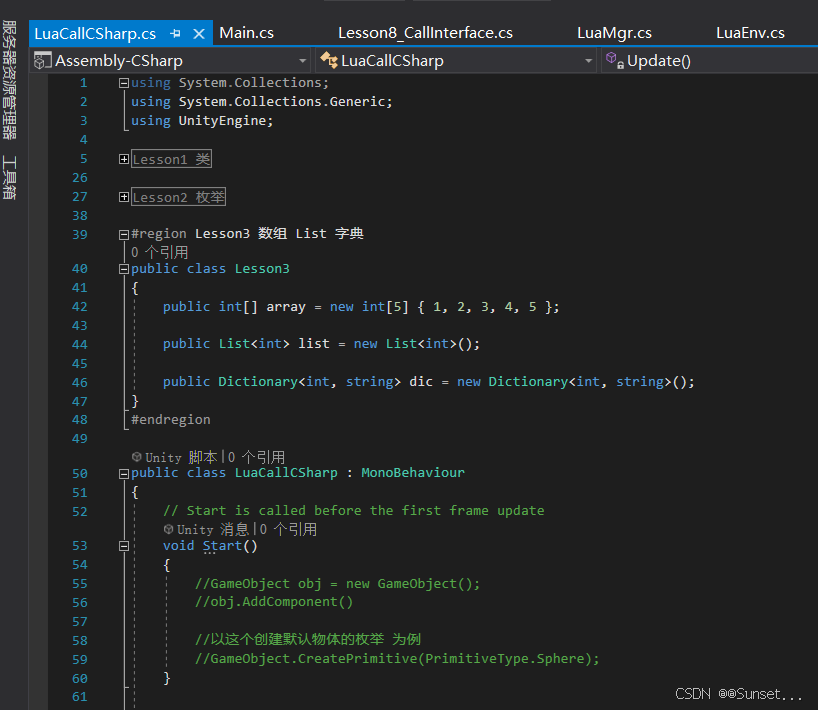Screen dimensions: 818x710
Task: Click the 'array' field name on line 42
Action: [x=286, y=307]
